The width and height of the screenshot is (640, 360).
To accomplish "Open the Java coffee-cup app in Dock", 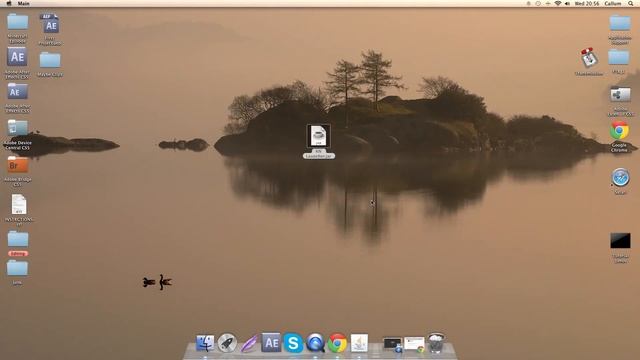I will [359, 343].
